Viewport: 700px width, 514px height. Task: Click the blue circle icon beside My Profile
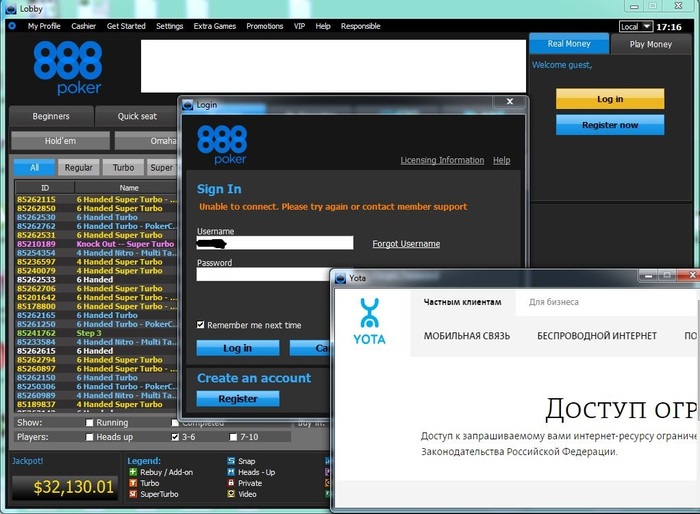pyautogui.click(x=12, y=26)
